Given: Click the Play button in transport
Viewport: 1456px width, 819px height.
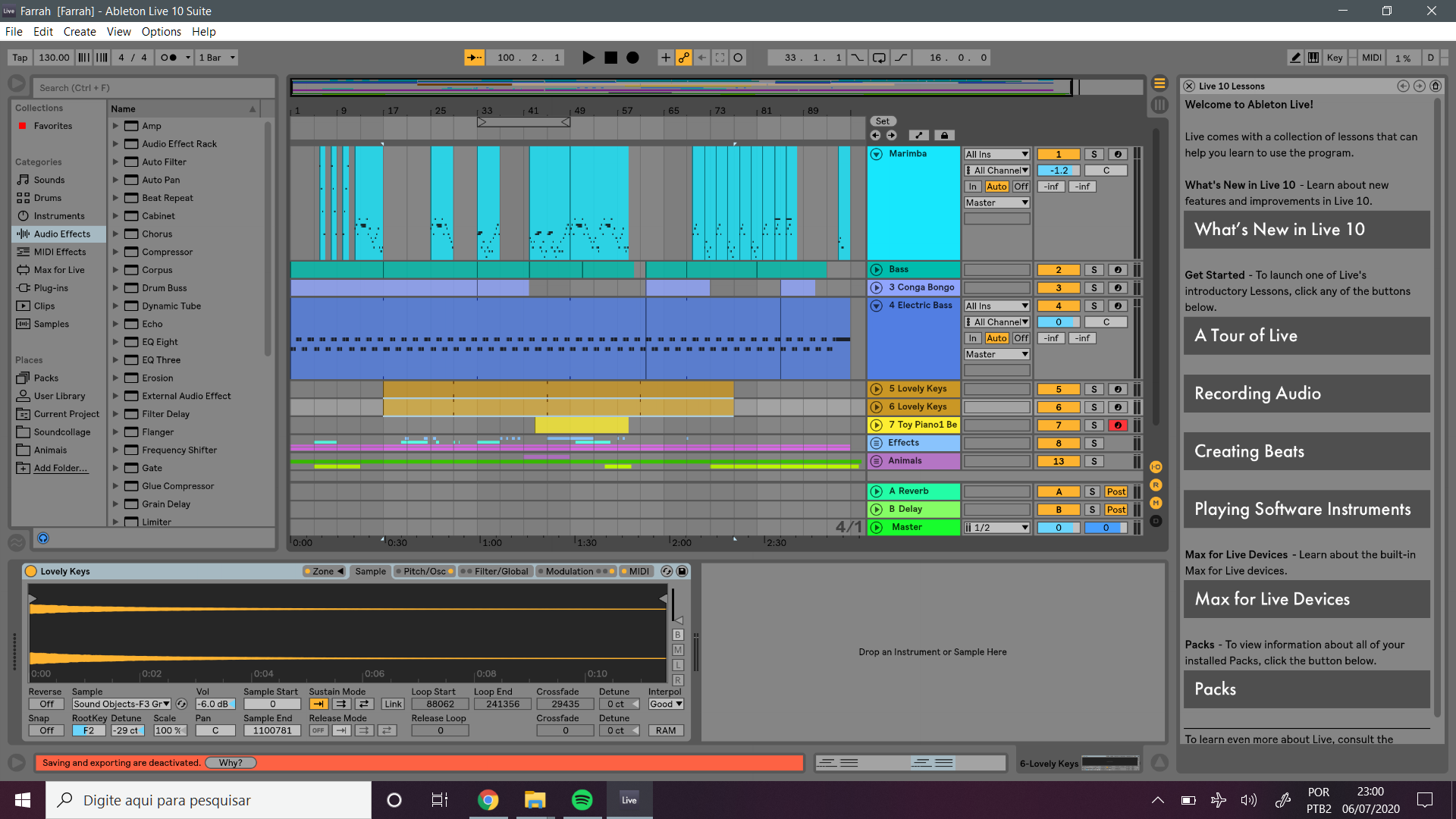Looking at the screenshot, I should tap(588, 58).
